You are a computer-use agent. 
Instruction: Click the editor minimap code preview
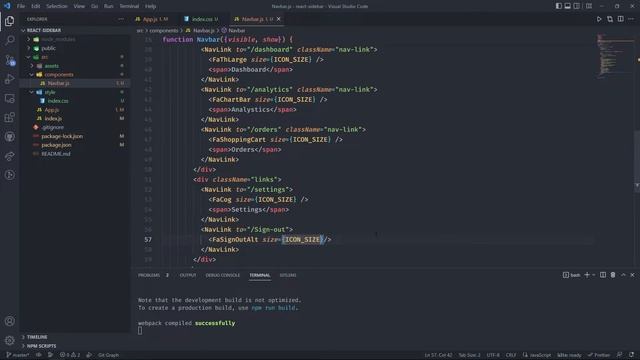615,56
